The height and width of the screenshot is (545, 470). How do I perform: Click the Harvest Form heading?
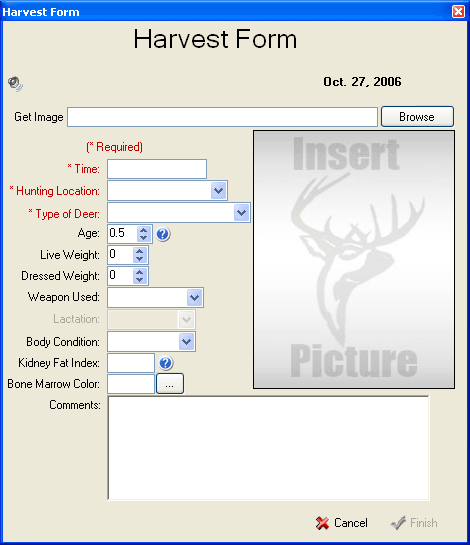(x=216, y=39)
